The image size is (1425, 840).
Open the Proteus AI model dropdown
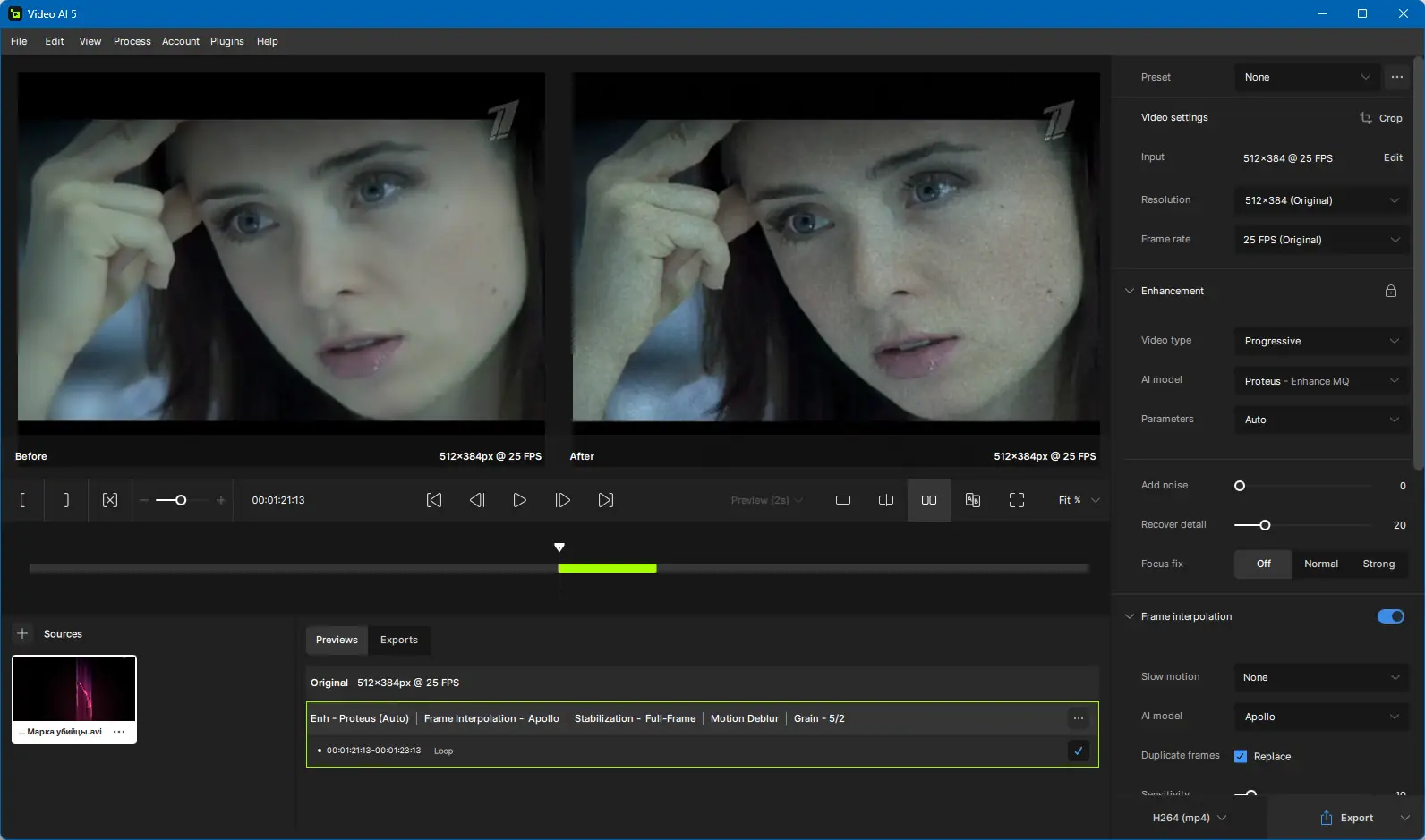point(1321,381)
